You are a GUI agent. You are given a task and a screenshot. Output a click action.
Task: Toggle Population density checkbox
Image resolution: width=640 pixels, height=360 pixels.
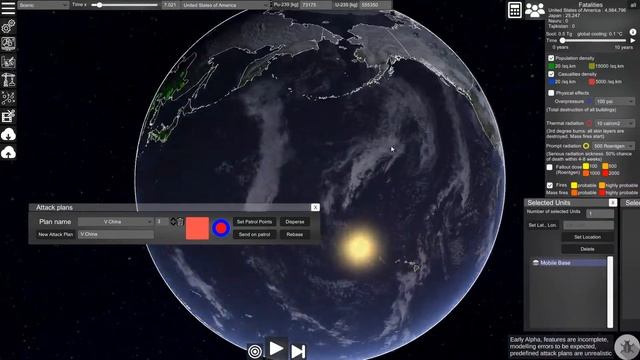coord(551,58)
